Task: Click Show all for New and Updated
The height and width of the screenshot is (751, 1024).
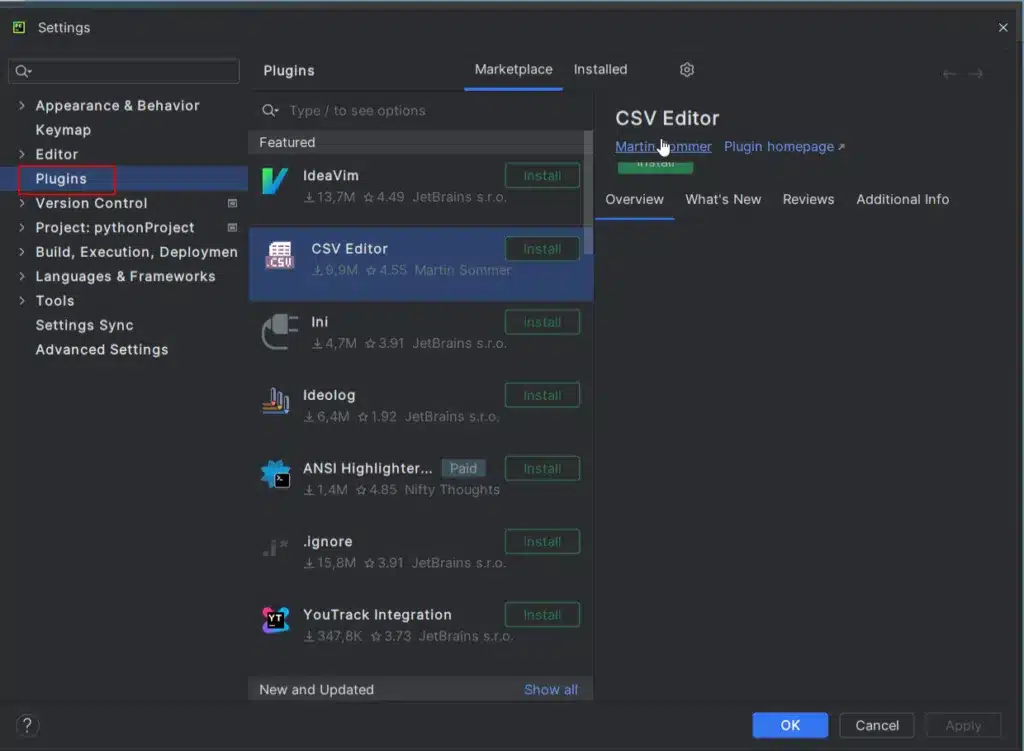Action: coord(551,690)
